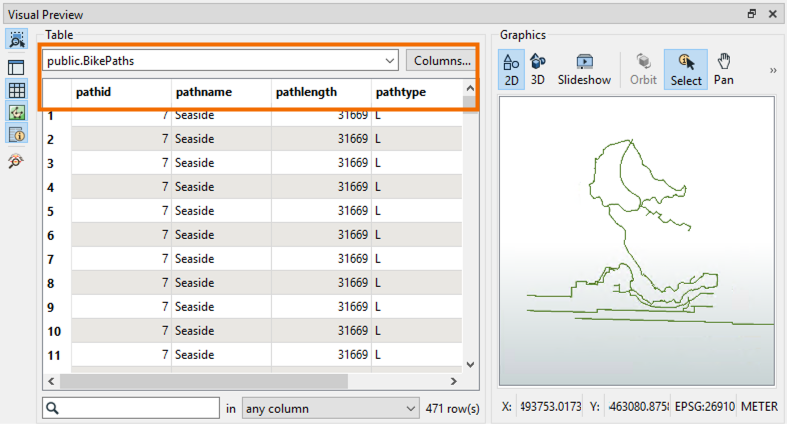The height and width of the screenshot is (424, 787).
Task: Click pathid 7 cell in row 5
Action: click(121, 211)
